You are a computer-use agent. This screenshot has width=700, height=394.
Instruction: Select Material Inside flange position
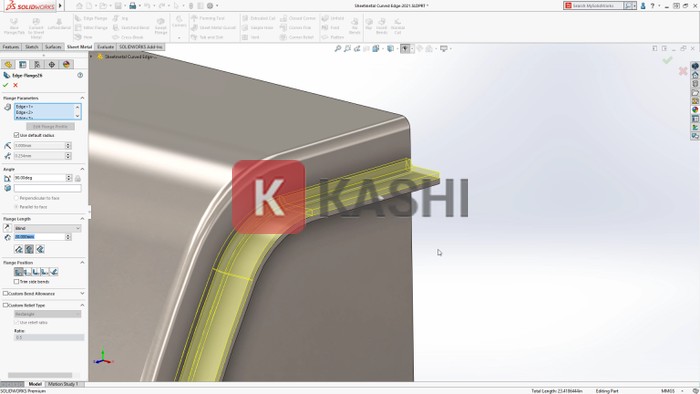(18, 272)
